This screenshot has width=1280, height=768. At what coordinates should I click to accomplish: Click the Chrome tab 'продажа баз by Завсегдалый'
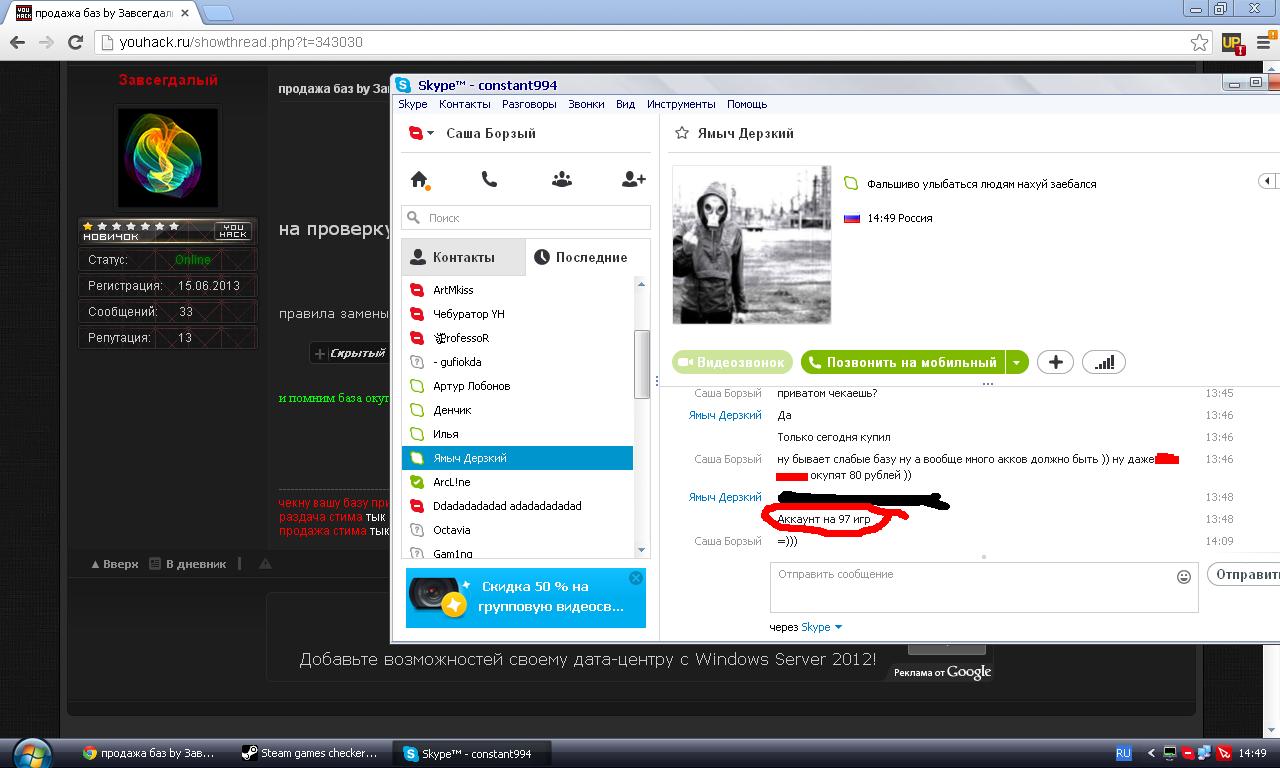(x=103, y=13)
